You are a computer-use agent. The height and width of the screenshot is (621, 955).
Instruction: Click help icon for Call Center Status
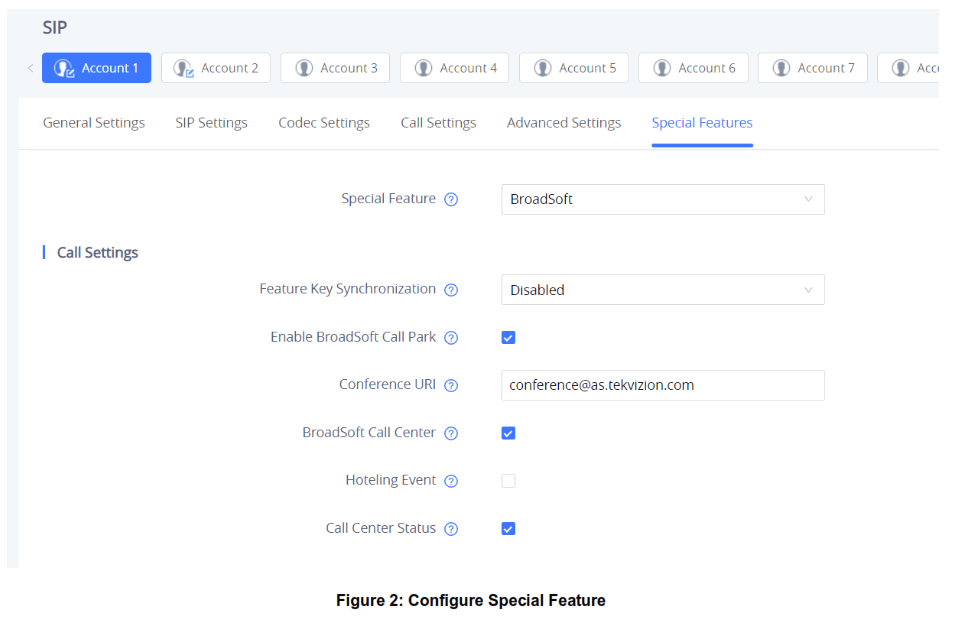[x=451, y=529]
